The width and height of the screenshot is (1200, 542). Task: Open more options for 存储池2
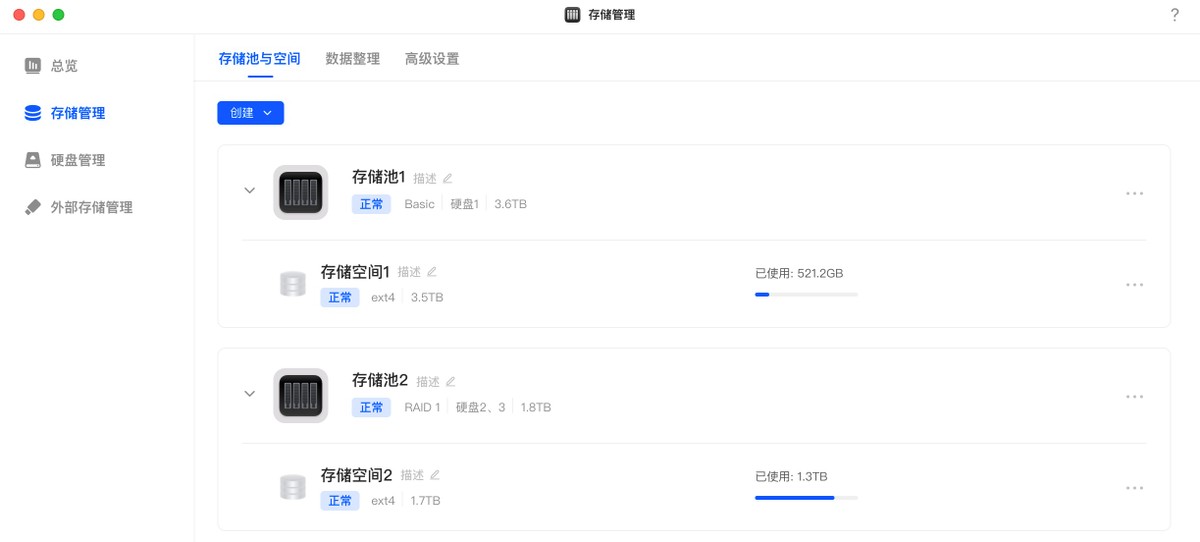coord(1134,397)
